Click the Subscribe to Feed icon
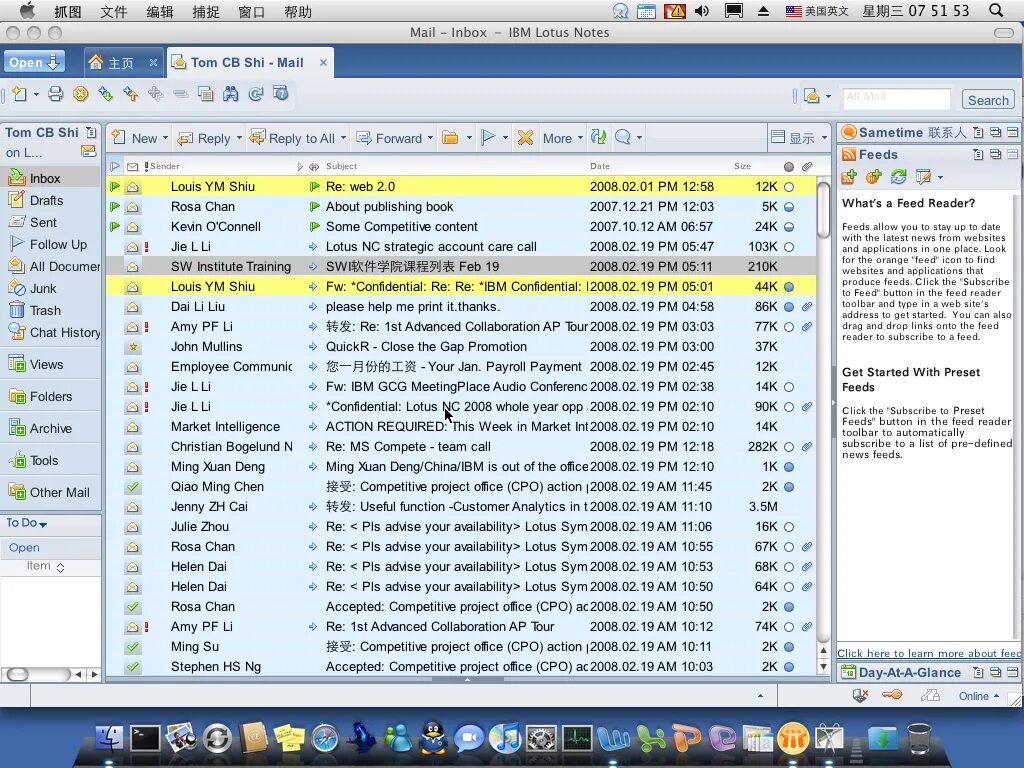The width and height of the screenshot is (1024, 768). (849, 176)
